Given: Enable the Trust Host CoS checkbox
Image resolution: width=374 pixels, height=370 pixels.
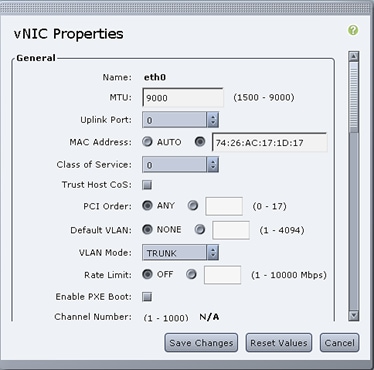Looking at the screenshot, I should pyautogui.click(x=147, y=185).
